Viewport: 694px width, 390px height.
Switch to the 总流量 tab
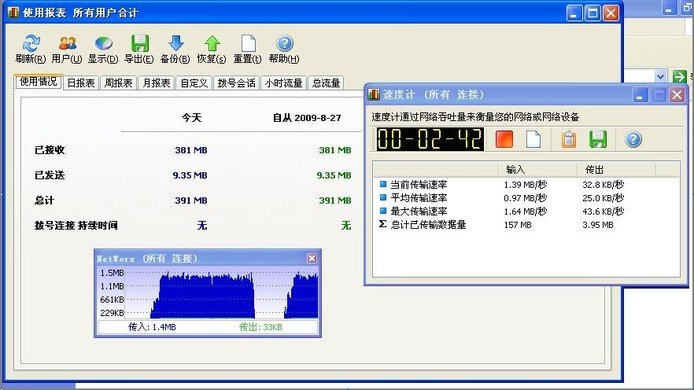(x=326, y=83)
